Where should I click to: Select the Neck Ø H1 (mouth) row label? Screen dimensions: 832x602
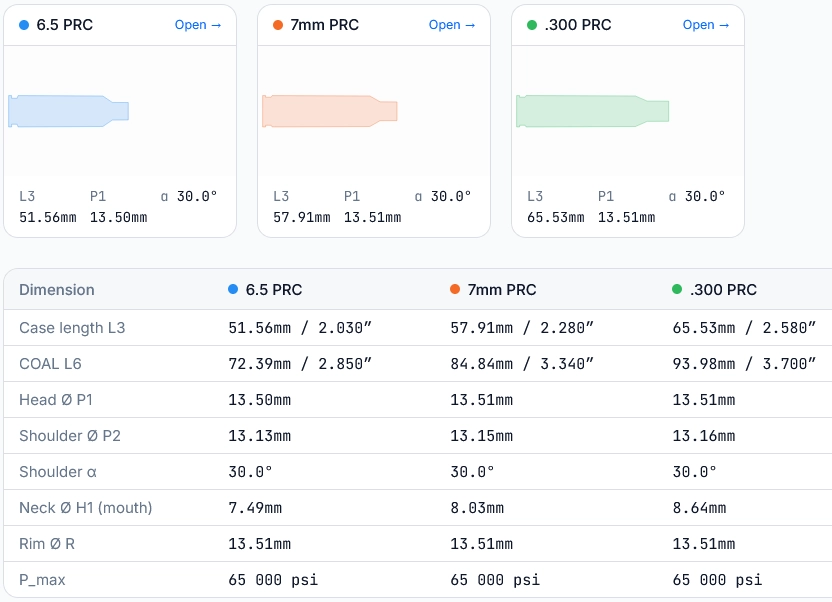[x=85, y=508]
